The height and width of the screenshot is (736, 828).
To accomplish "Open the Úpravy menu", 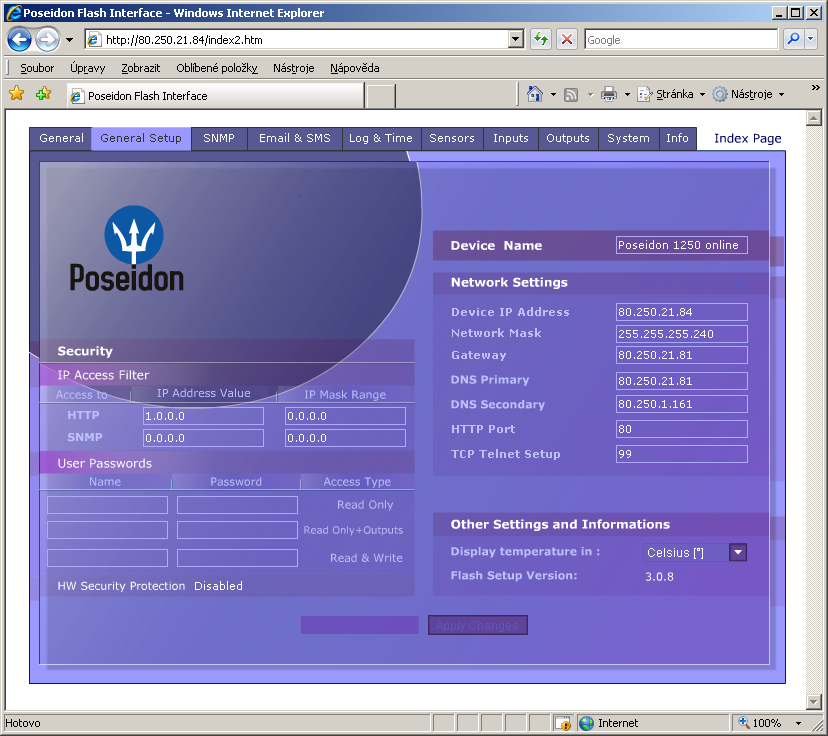I will click(x=88, y=68).
